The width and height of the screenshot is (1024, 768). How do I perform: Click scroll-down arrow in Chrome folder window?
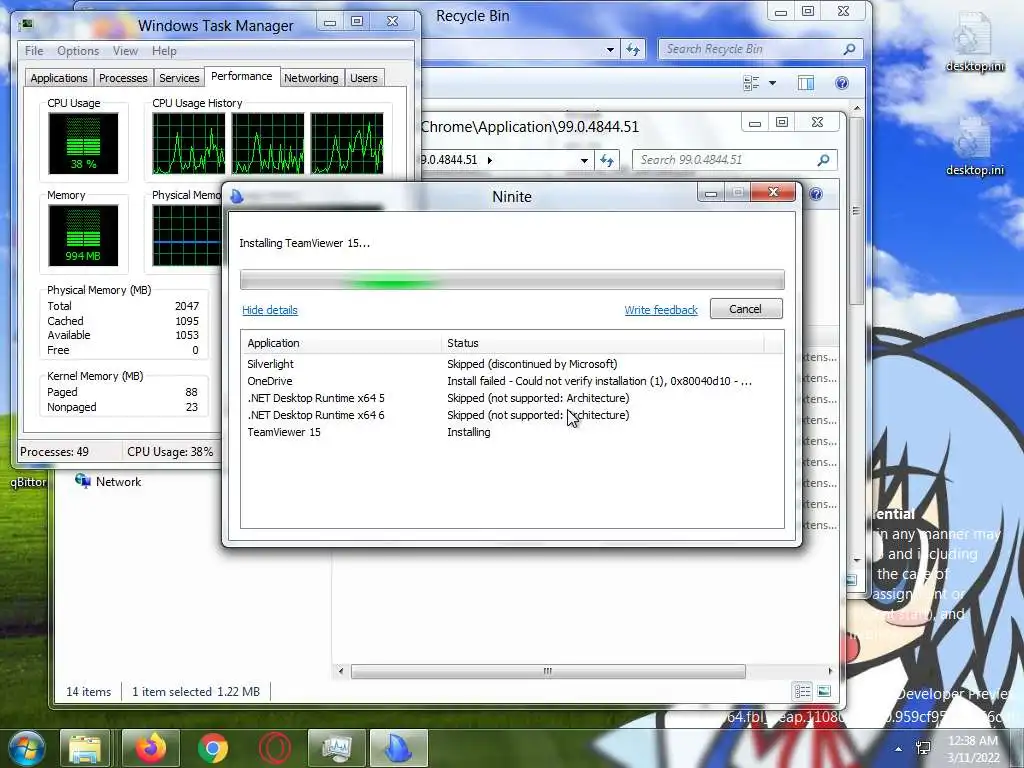(x=857, y=560)
